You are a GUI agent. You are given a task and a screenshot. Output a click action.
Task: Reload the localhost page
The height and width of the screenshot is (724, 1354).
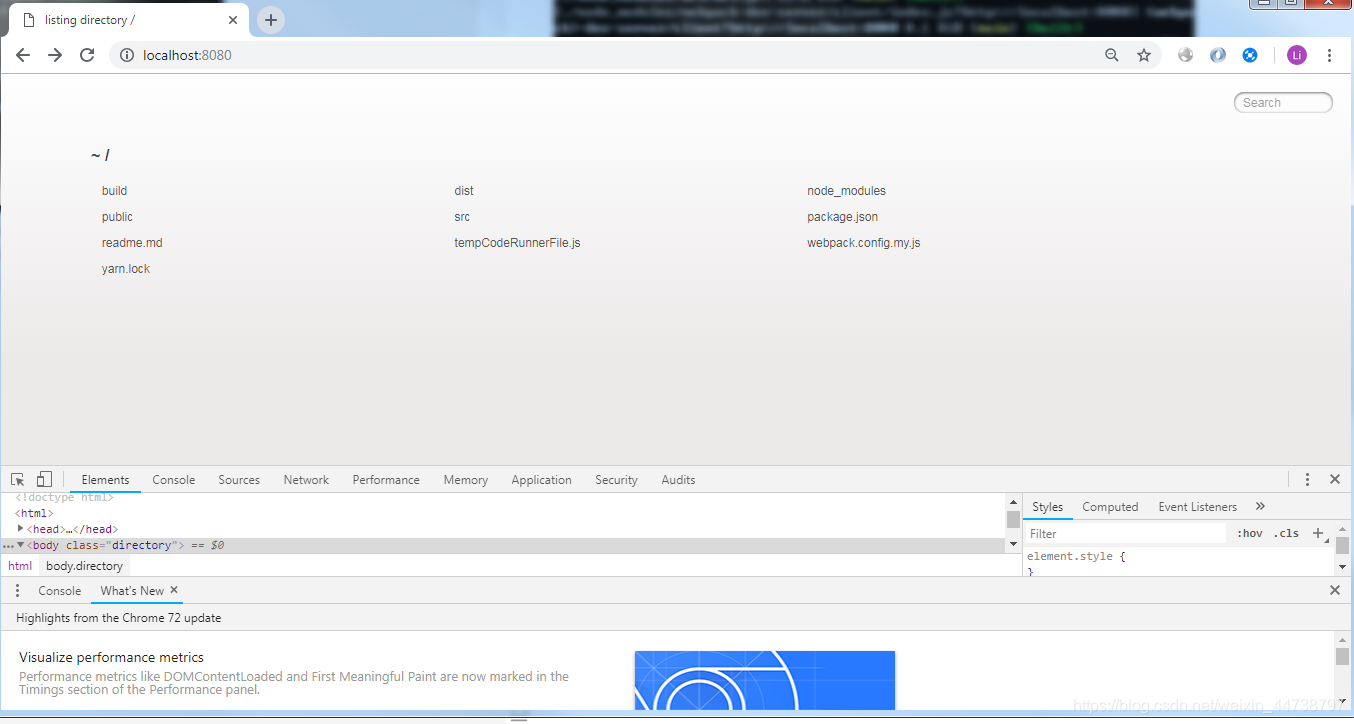(87, 55)
